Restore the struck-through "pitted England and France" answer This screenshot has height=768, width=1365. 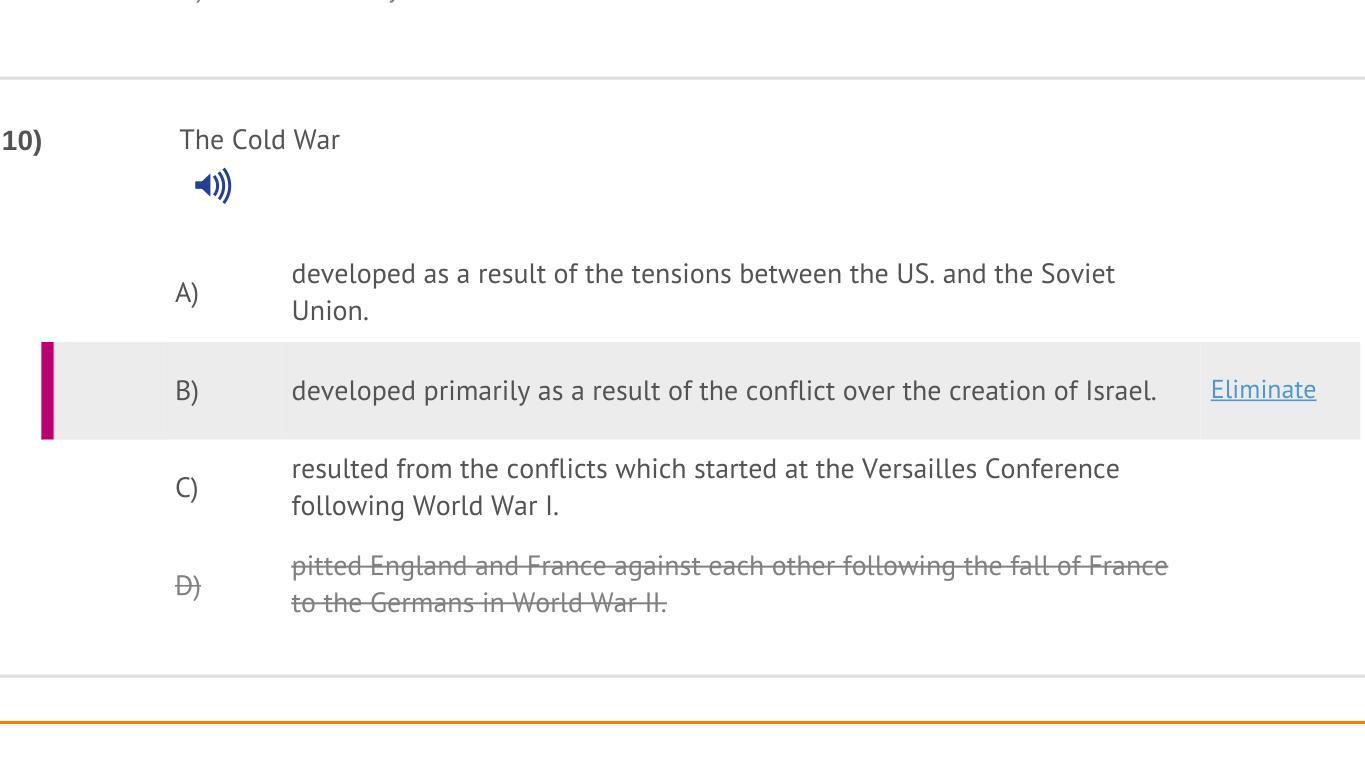click(729, 567)
